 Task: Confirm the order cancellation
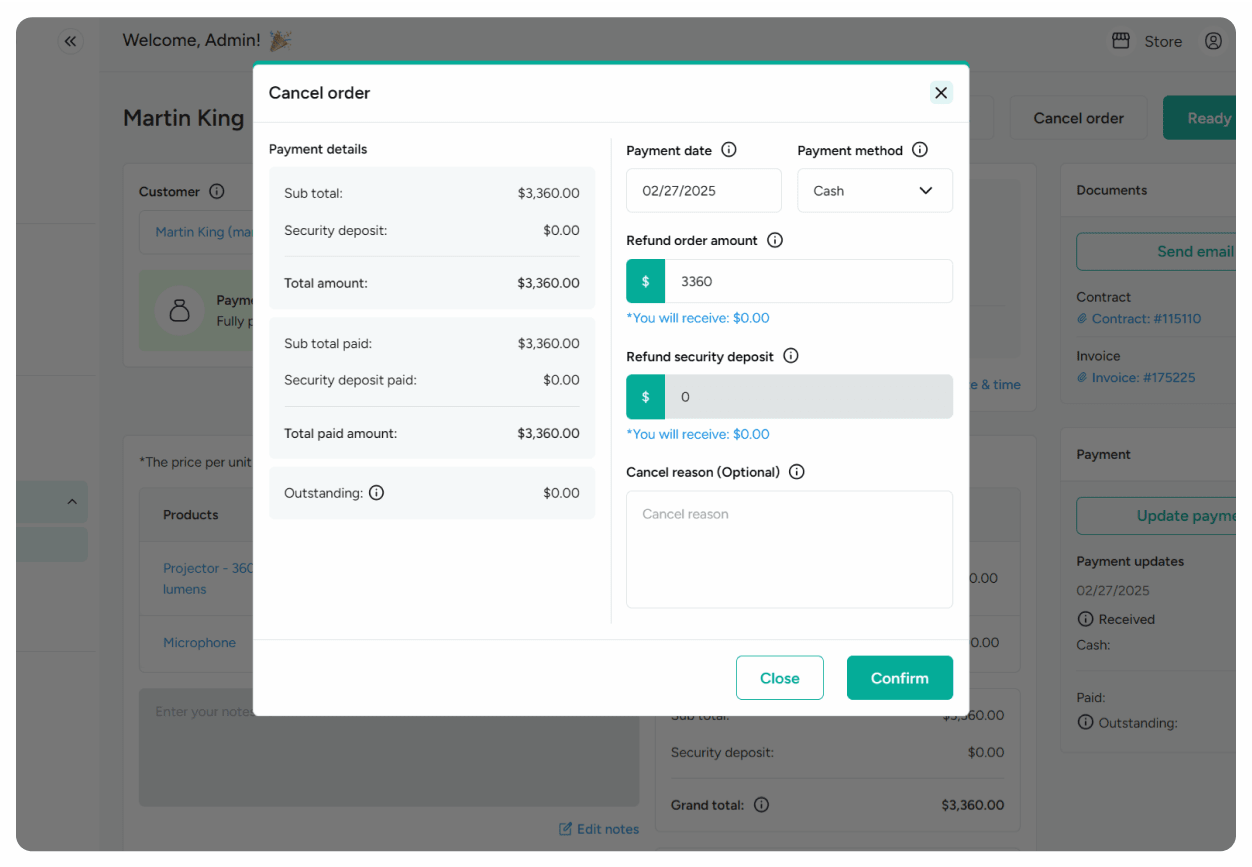[x=899, y=677]
